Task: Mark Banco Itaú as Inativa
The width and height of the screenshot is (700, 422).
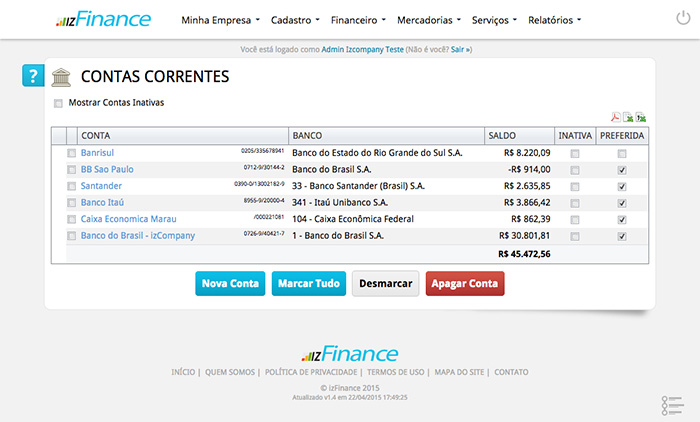Action: (x=575, y=203)
